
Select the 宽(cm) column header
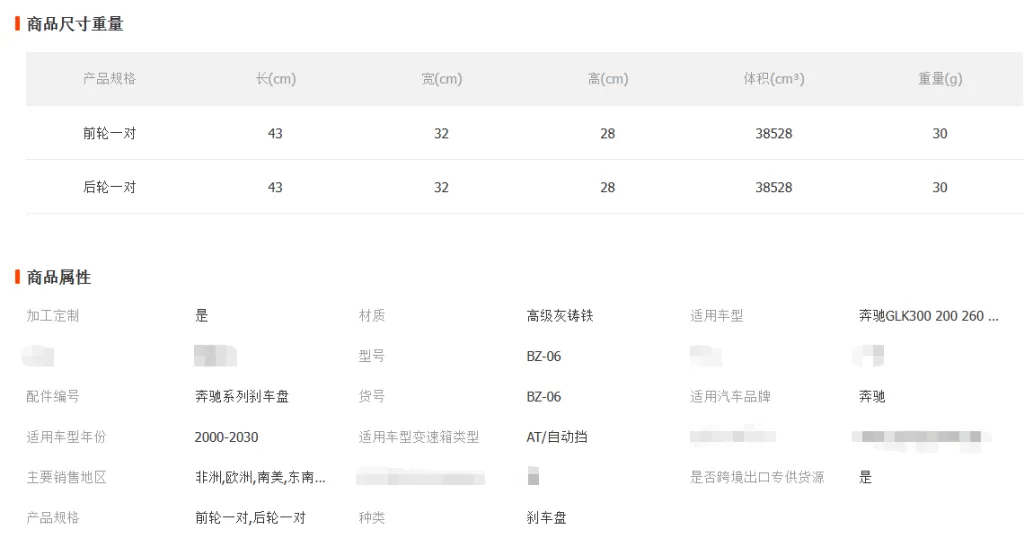point(441,79)
